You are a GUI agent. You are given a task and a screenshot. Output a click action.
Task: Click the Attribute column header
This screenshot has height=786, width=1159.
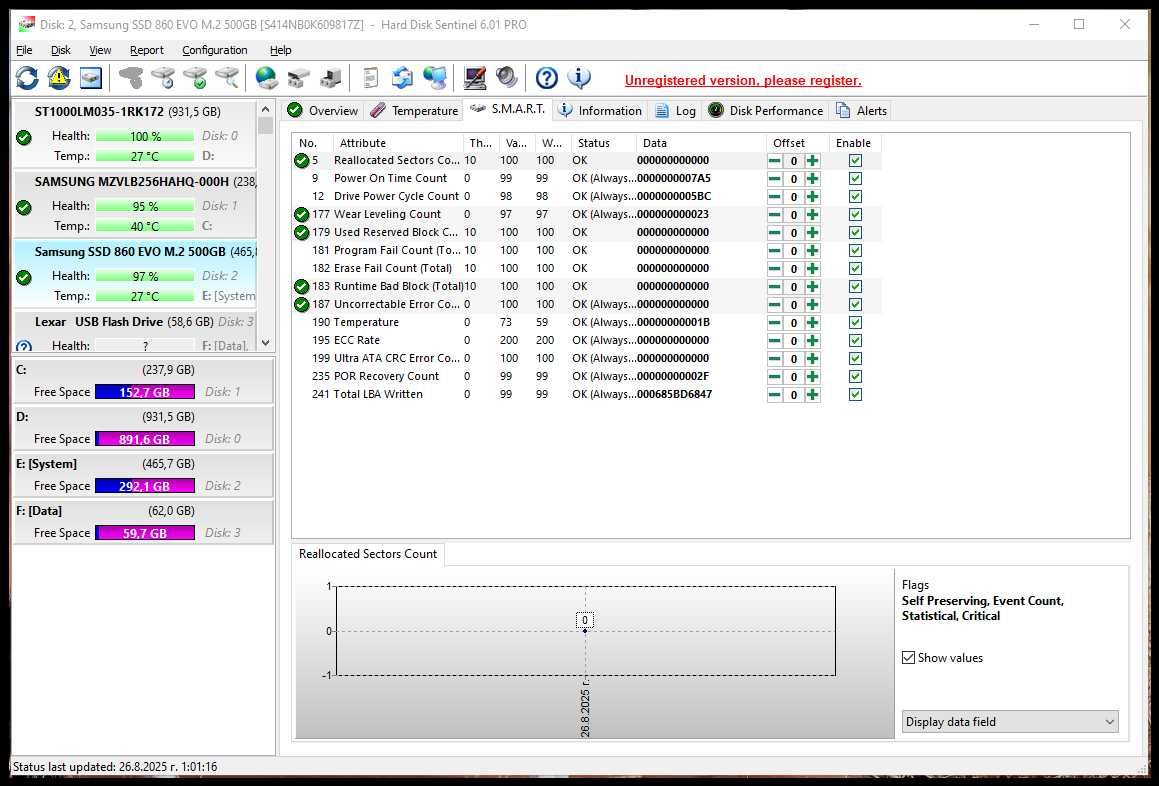coord(398,143)
